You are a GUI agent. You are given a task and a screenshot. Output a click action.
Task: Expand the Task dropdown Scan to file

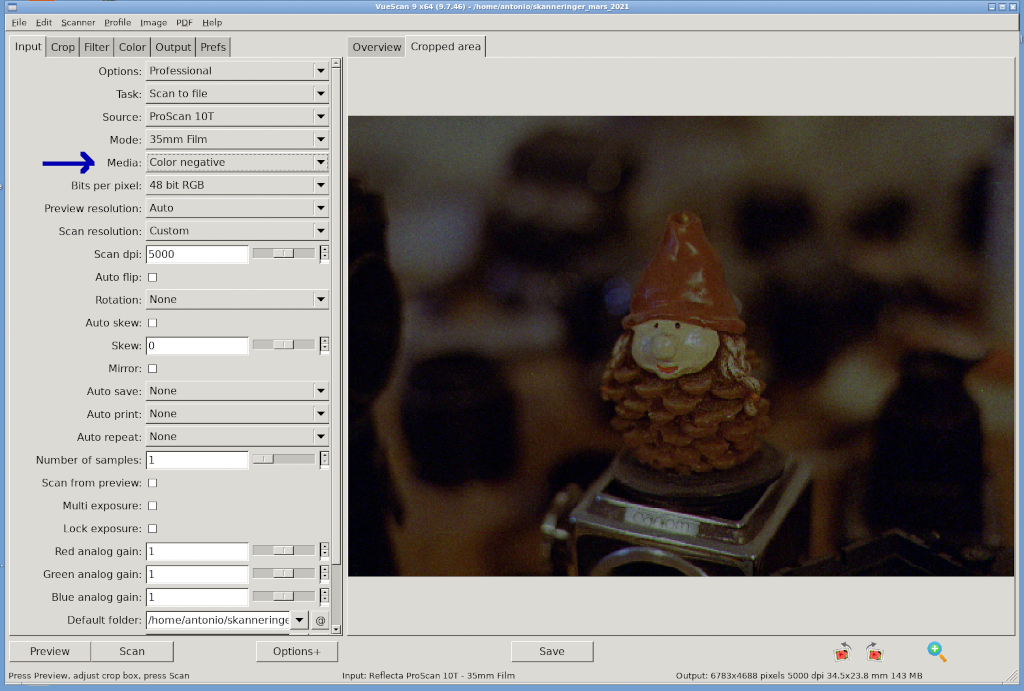(x=236, y=93)
